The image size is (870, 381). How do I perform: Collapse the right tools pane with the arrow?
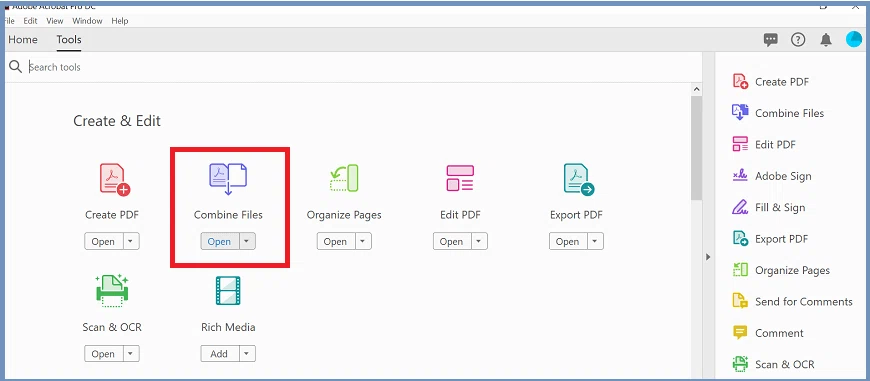[707, 257]
